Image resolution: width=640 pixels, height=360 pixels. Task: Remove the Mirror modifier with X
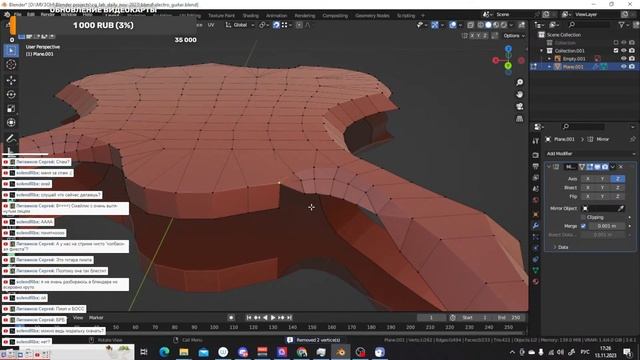pyautogui.click(x=621, y=167)
